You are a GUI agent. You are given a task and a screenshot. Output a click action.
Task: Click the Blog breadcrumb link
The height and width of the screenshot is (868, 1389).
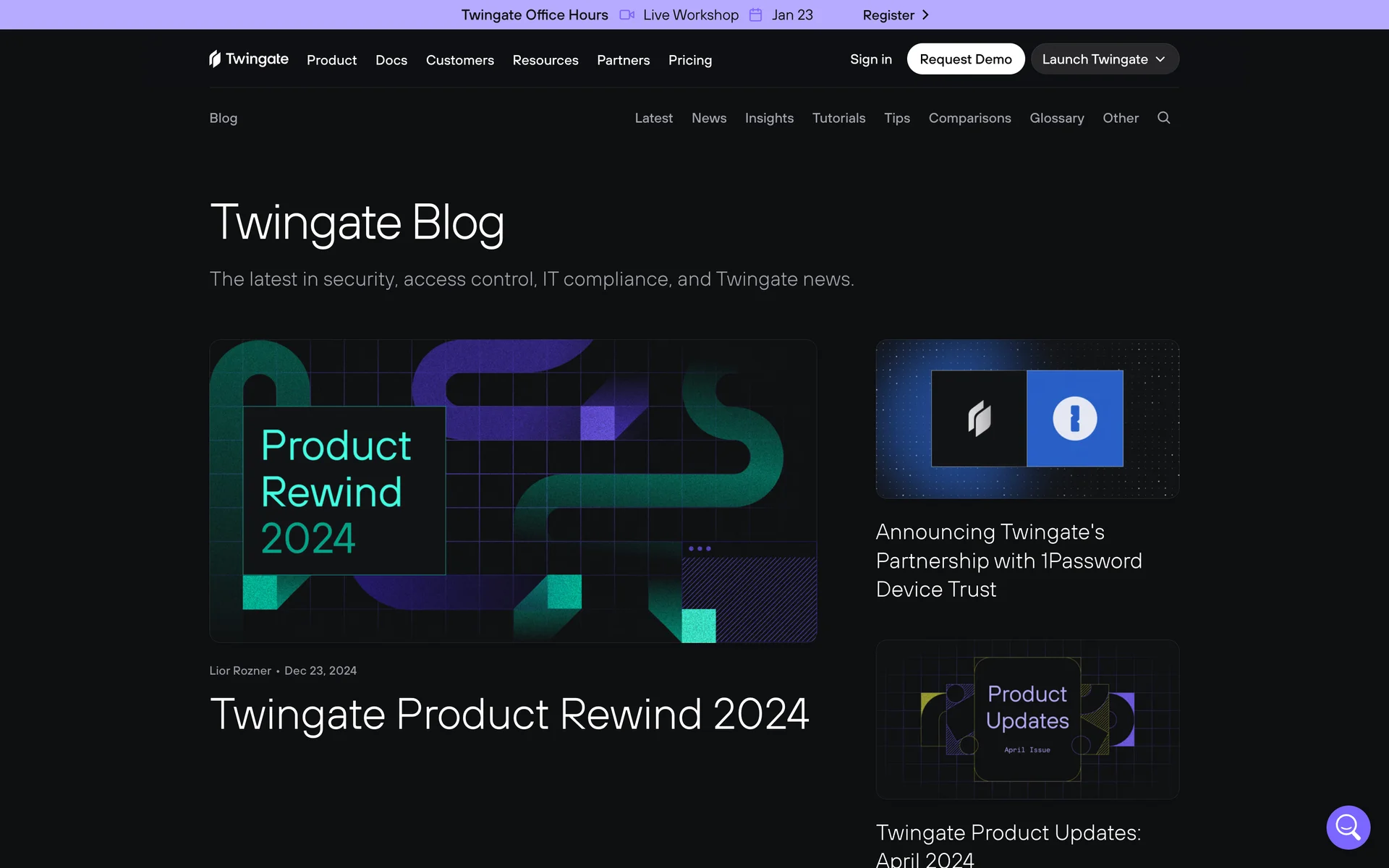[223, 118]
